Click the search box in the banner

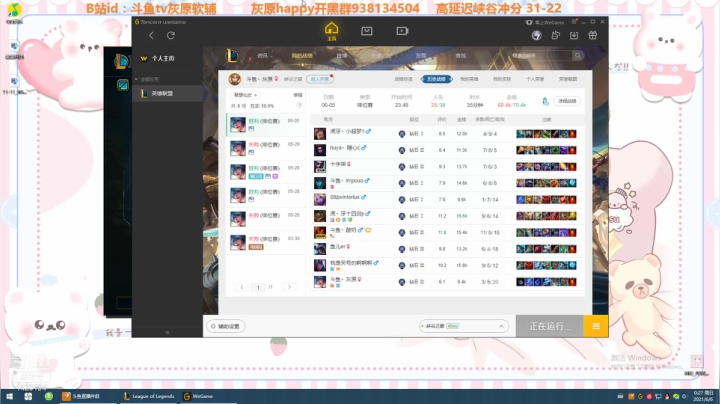pos(541,56)
